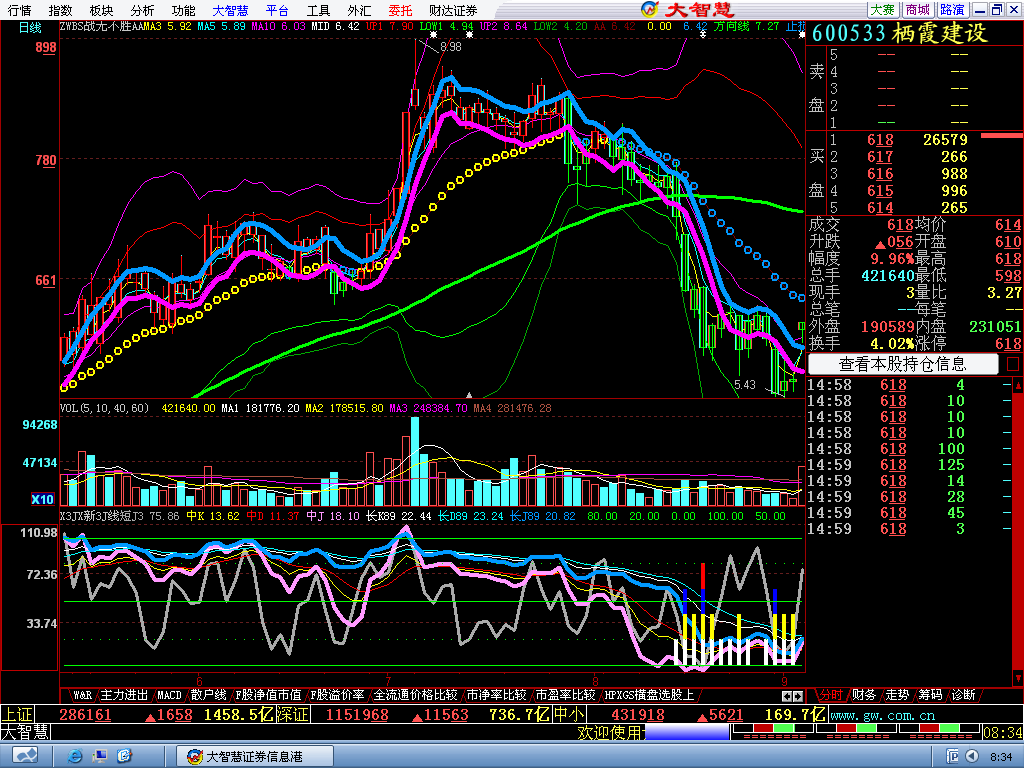Viewport: 1024px width, 768px height.
Task: Click the VOL(5,10,40,60) indicator label
Action: [x=104, y=408]
